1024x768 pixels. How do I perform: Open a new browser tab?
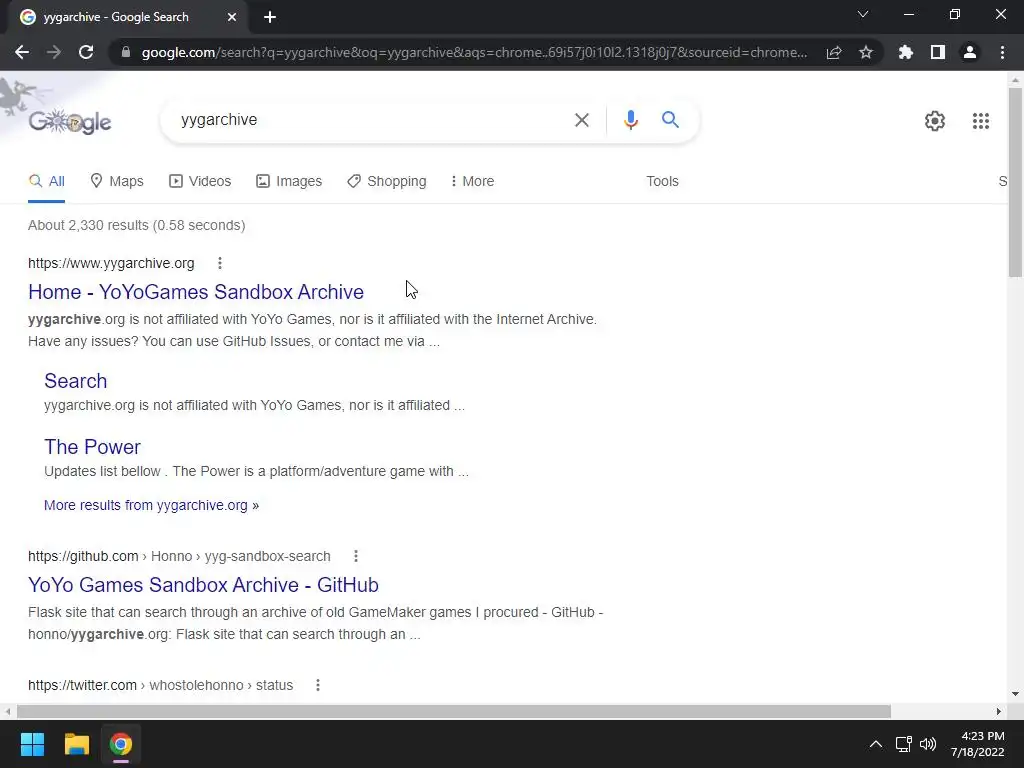[x=270, y=17]
